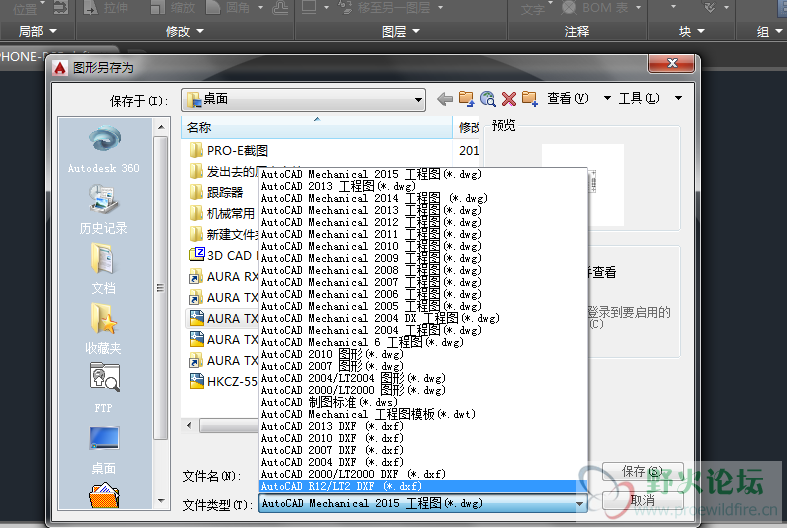This screenshot has width=787, height=528.
Task: Select the HKCZ-55 drawing file
Action: 223,381
